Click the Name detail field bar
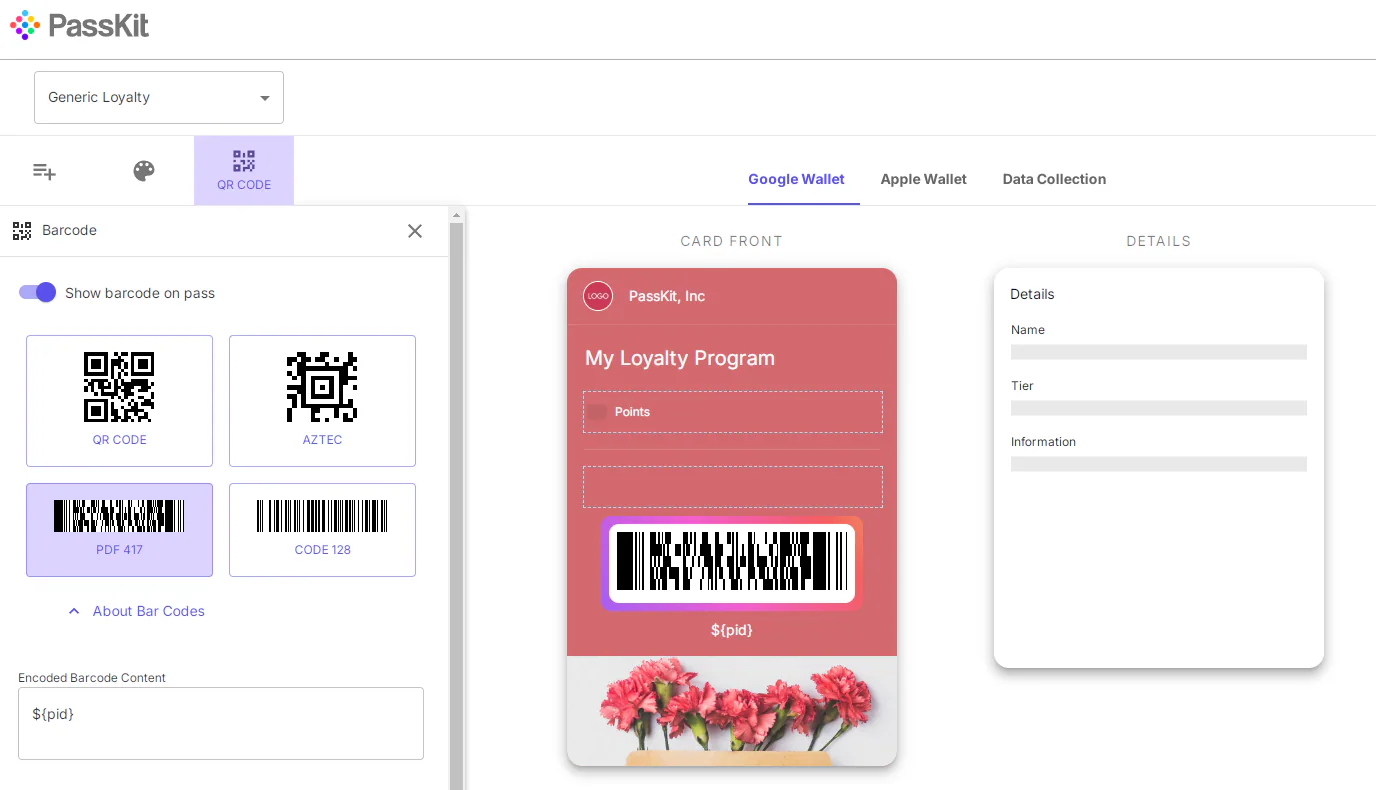Image resolution: width=1376 pixels, height=790 pixels. 1159,352
